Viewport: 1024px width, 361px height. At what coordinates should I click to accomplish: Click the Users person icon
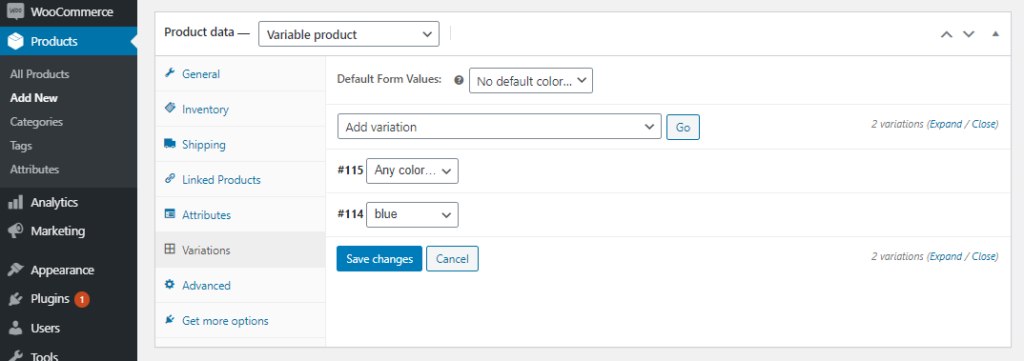(x=16, y=328)
